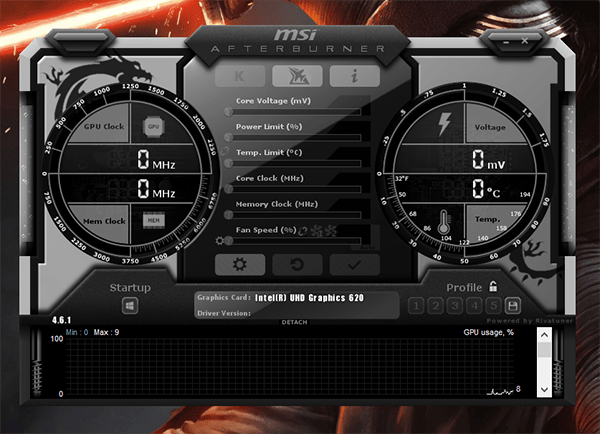Apply settings with the checkmark button
The image size is (600, 434).
coord(355,264)
